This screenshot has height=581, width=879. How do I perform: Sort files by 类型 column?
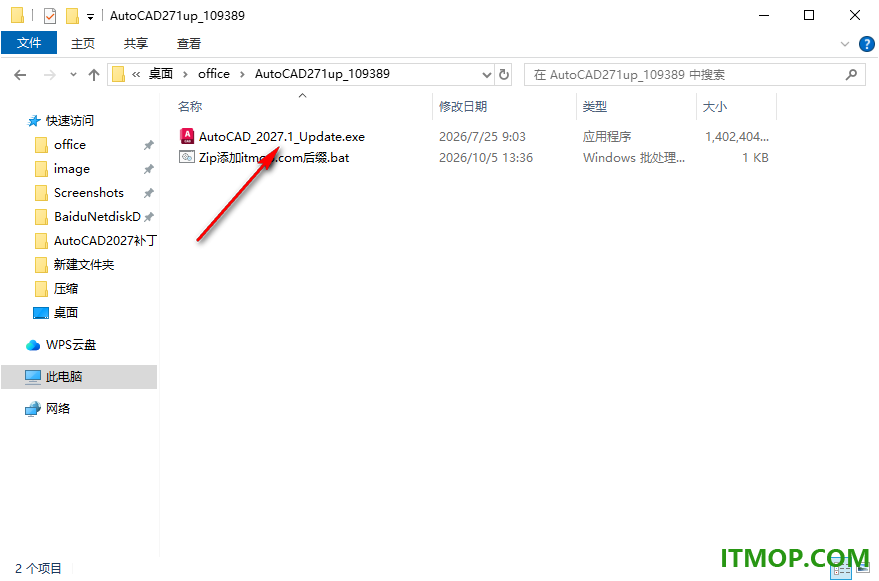tap(595, 107)
